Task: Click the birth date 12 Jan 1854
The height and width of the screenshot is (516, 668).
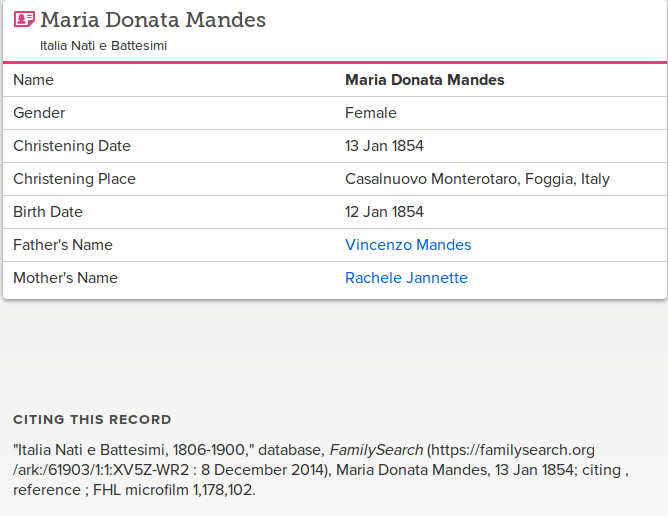Action: click(384, 212)
